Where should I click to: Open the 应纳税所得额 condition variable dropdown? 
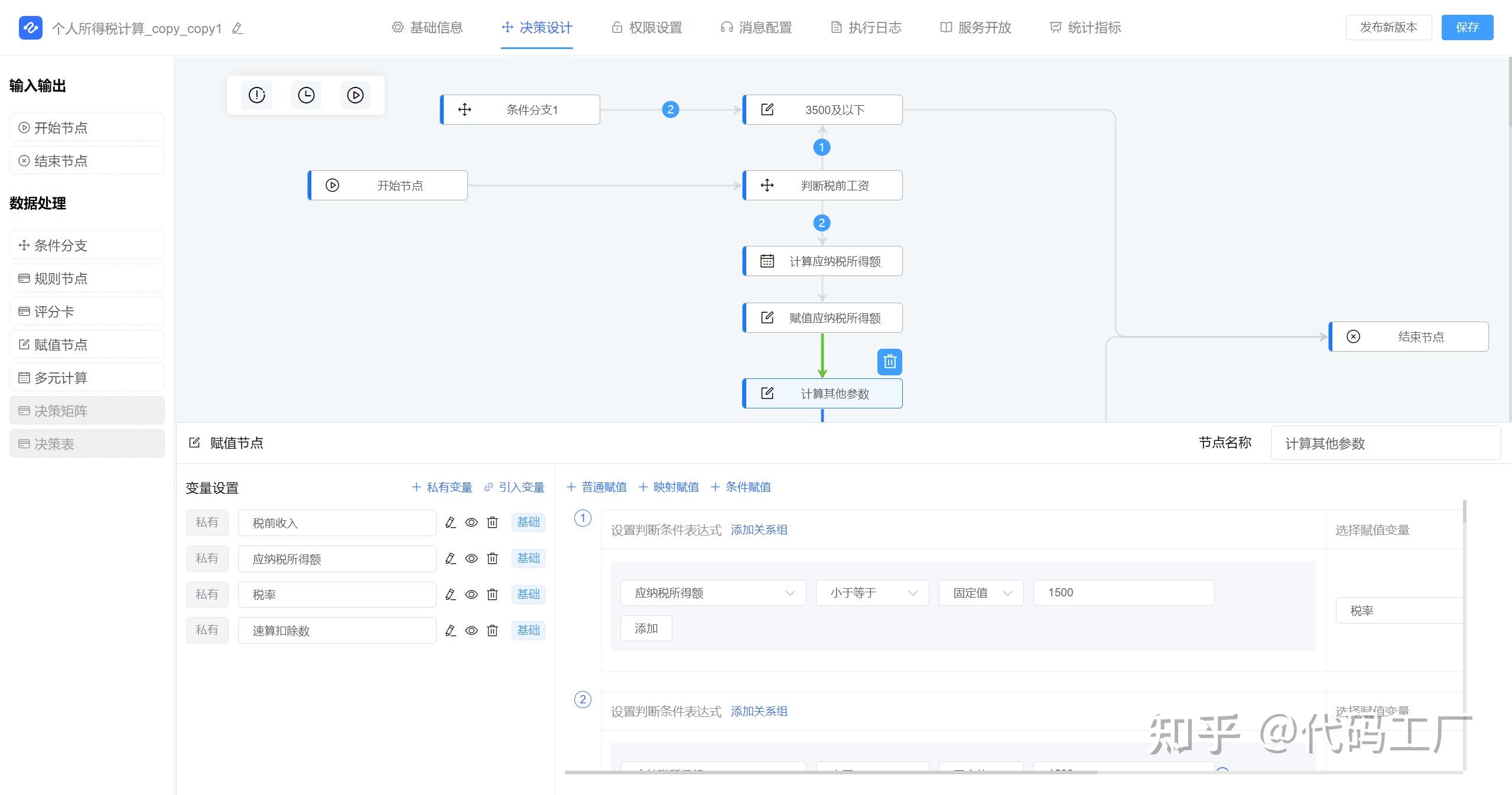(x=713, y=593)
